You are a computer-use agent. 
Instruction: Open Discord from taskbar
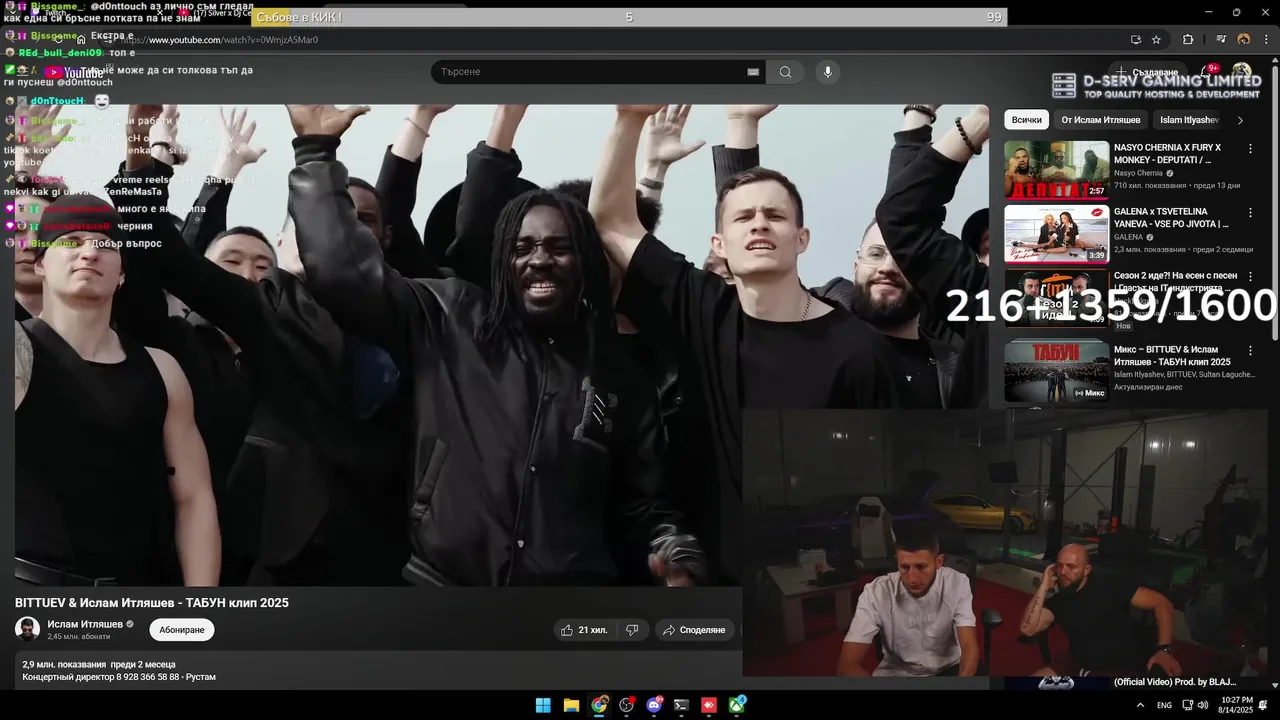655,705
